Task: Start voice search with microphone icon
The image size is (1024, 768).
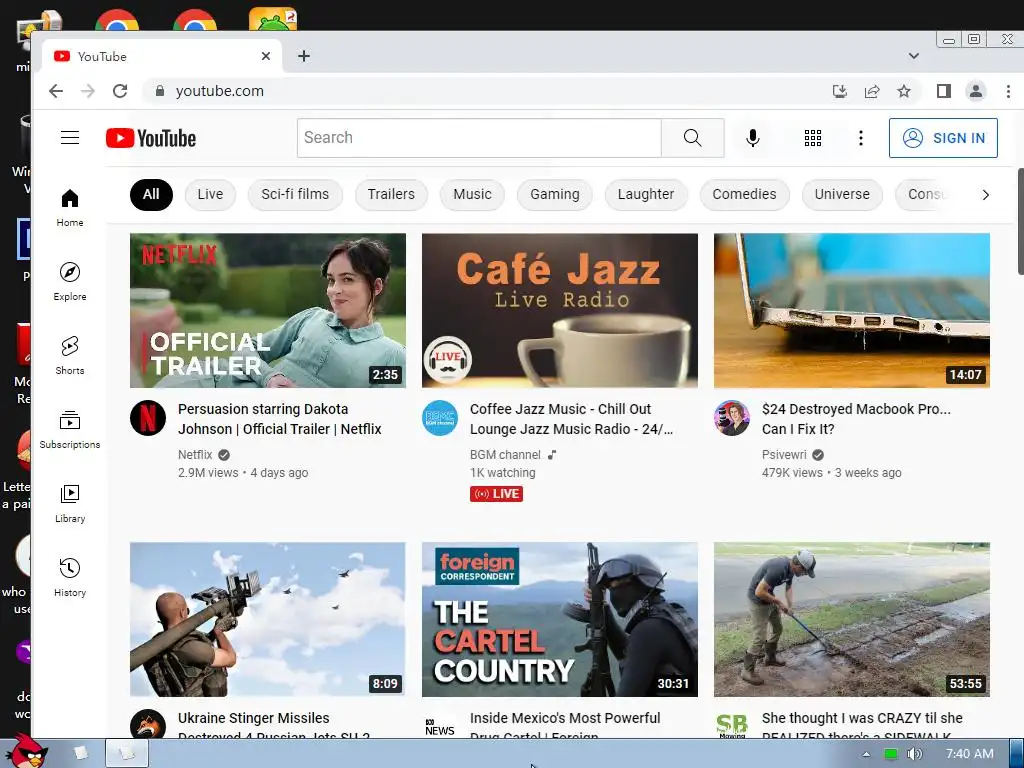Action: click(x=752, y=138)
